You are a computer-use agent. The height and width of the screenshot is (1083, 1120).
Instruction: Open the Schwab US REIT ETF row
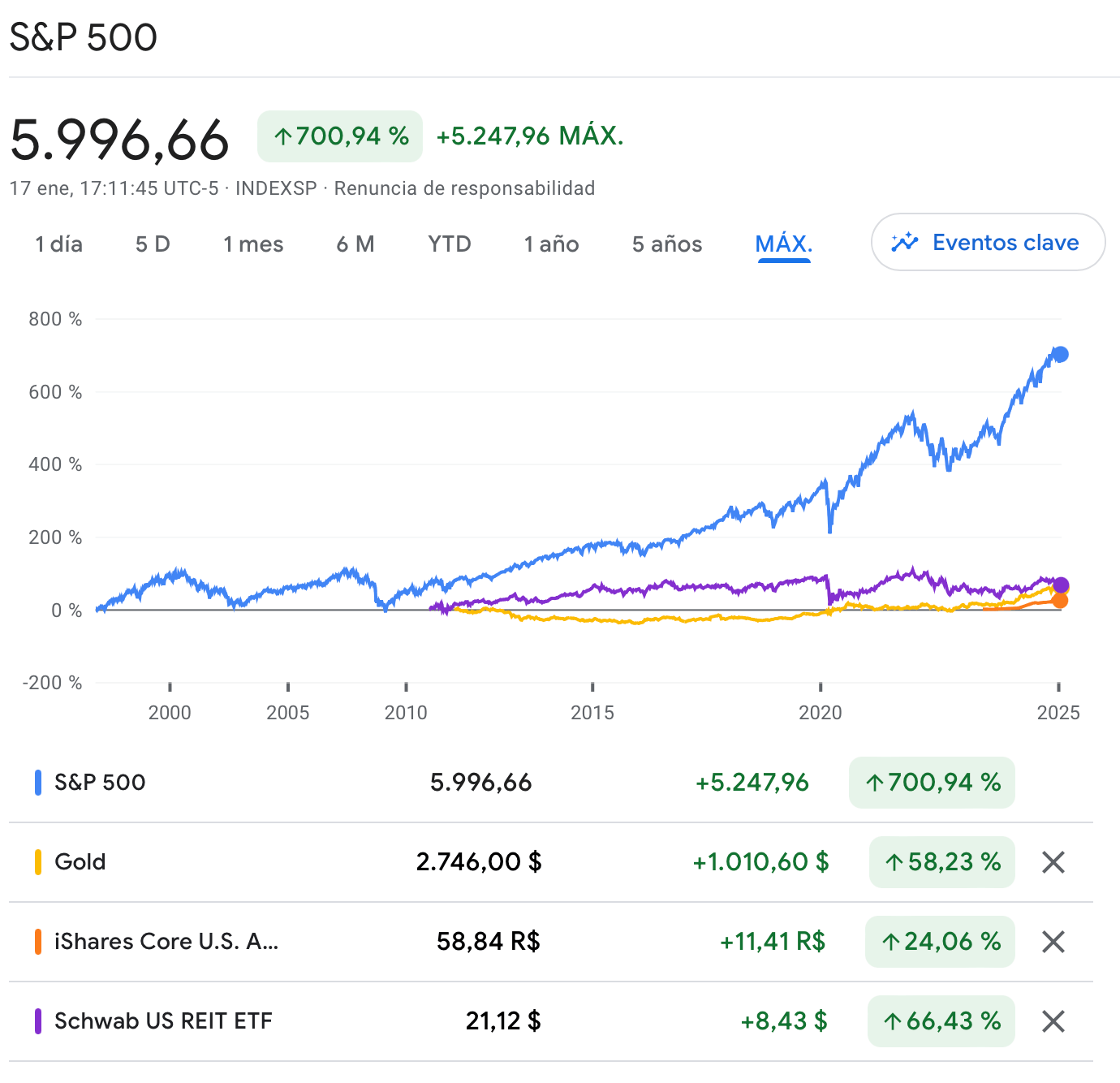[163, 1021]
